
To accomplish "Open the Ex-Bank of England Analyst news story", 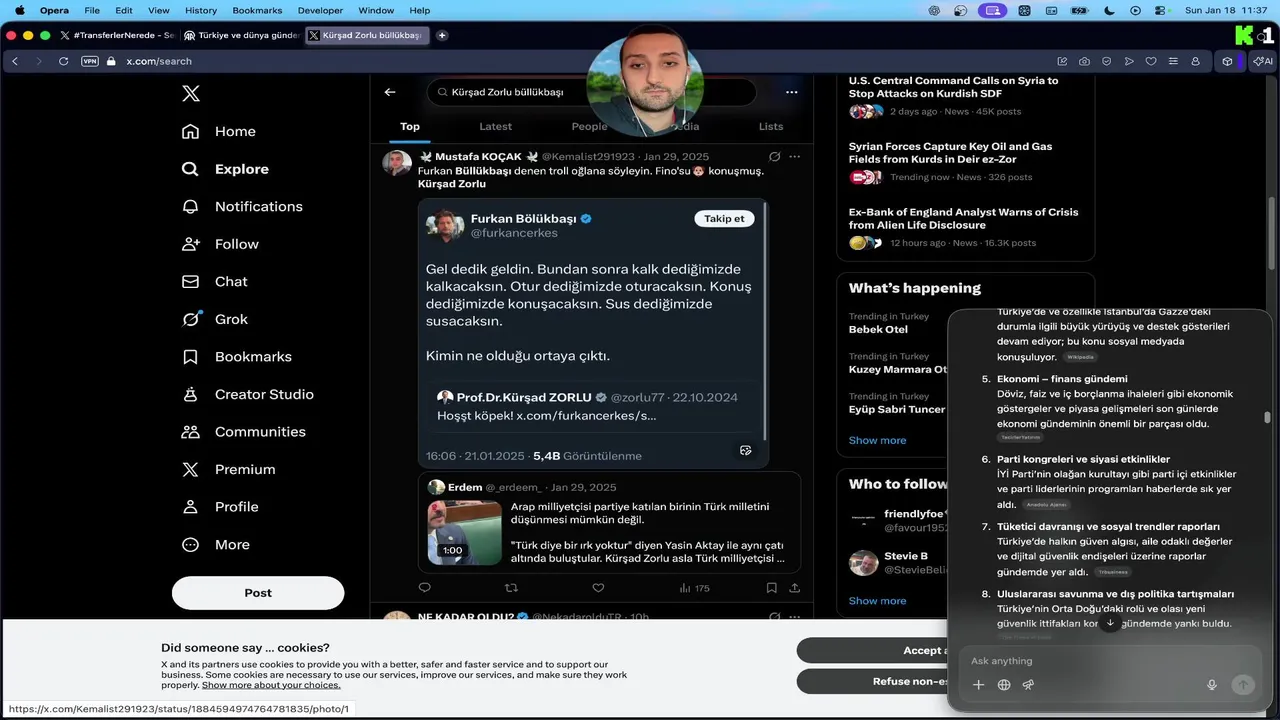I will [963, 218].
